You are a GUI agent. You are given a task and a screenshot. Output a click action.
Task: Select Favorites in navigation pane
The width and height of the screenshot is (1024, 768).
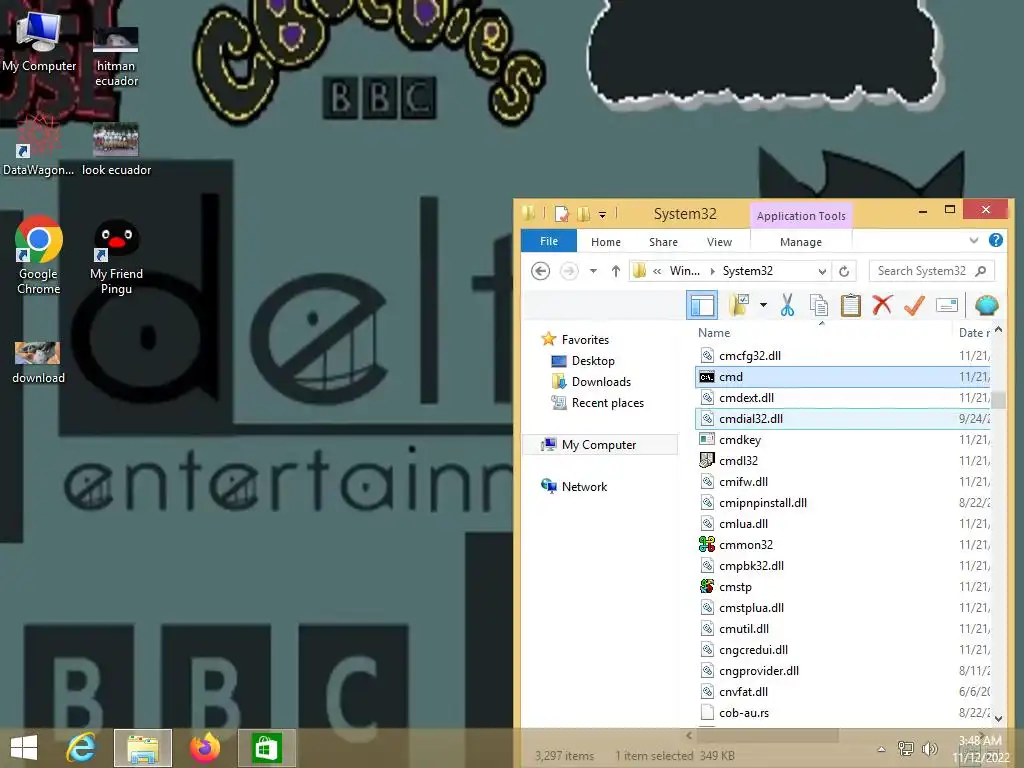click(584, 340)
